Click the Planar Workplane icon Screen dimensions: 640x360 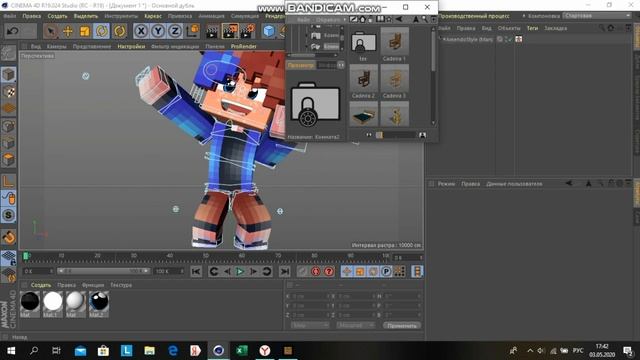(9, 276)
